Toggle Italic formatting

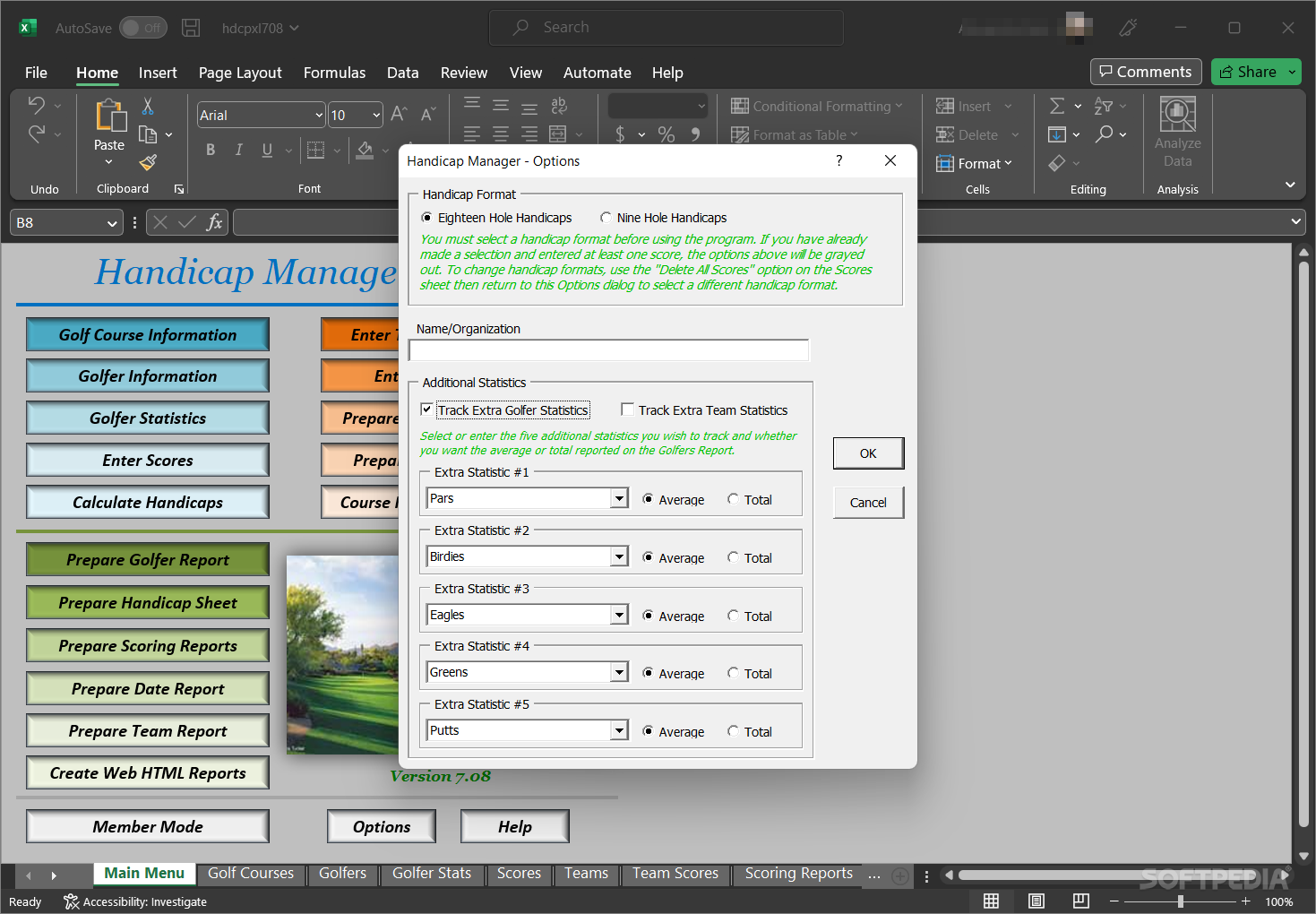238,150
